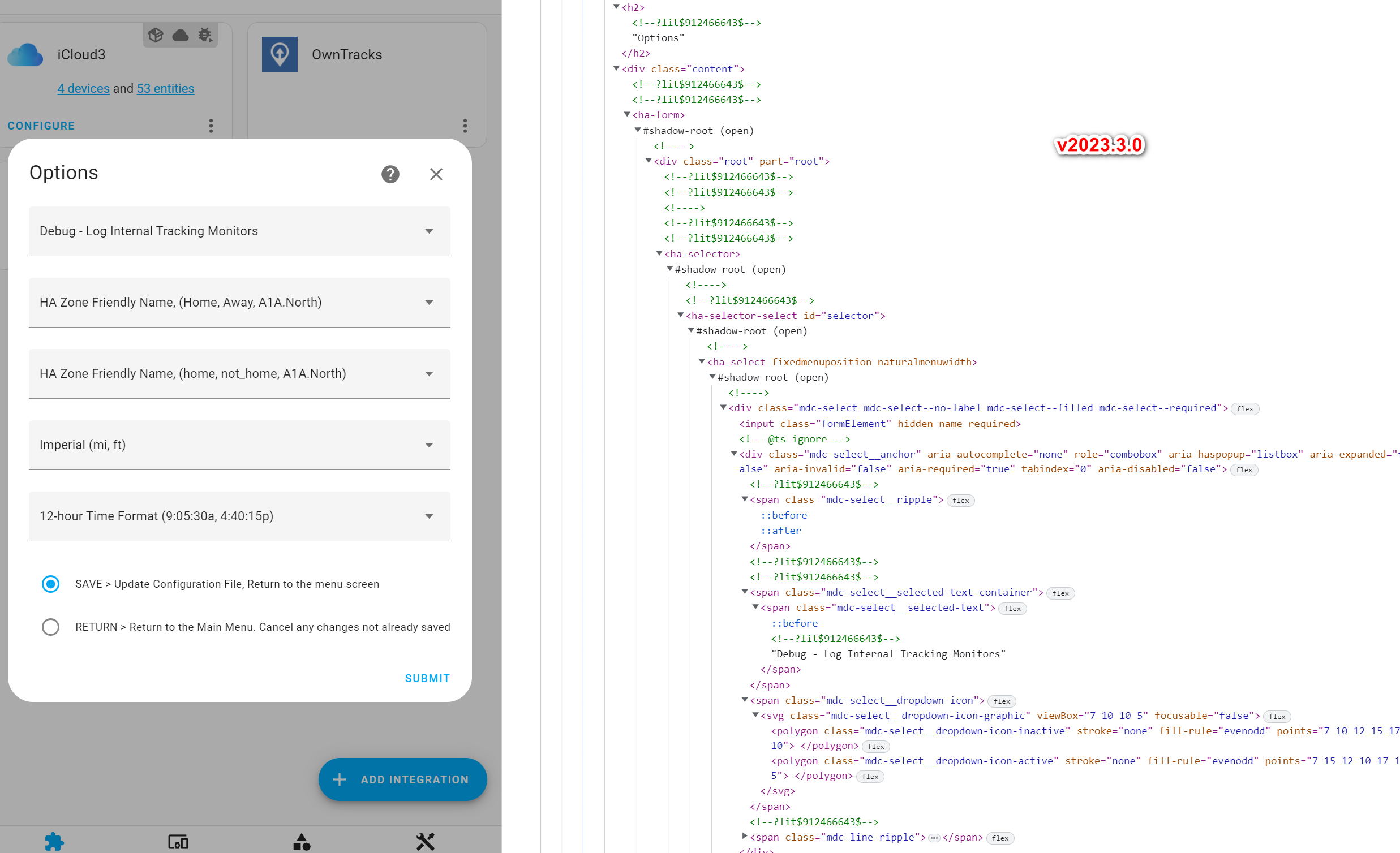Click the tools wrench icon in the bottom bar
1400x853 pixels.
(x=426, y=841)
